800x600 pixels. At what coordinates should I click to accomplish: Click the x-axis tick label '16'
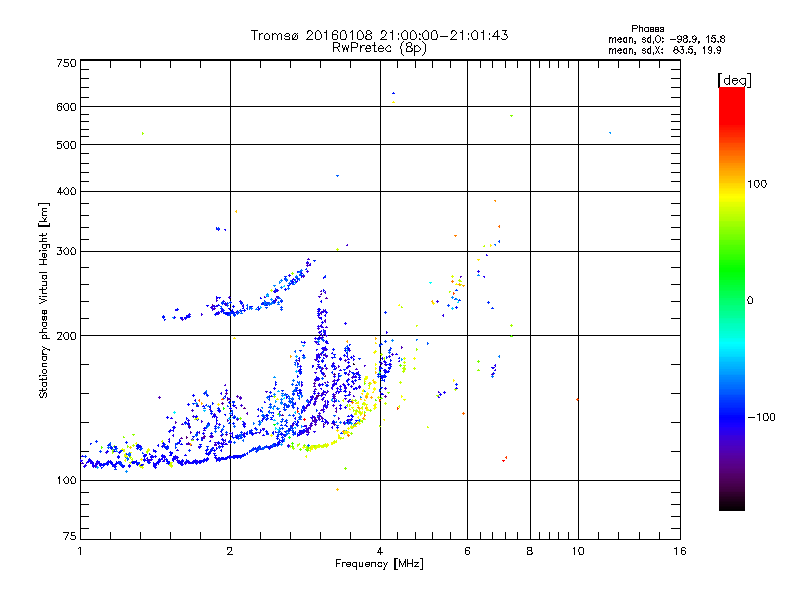pyautogui.click(x=680, y=551)
